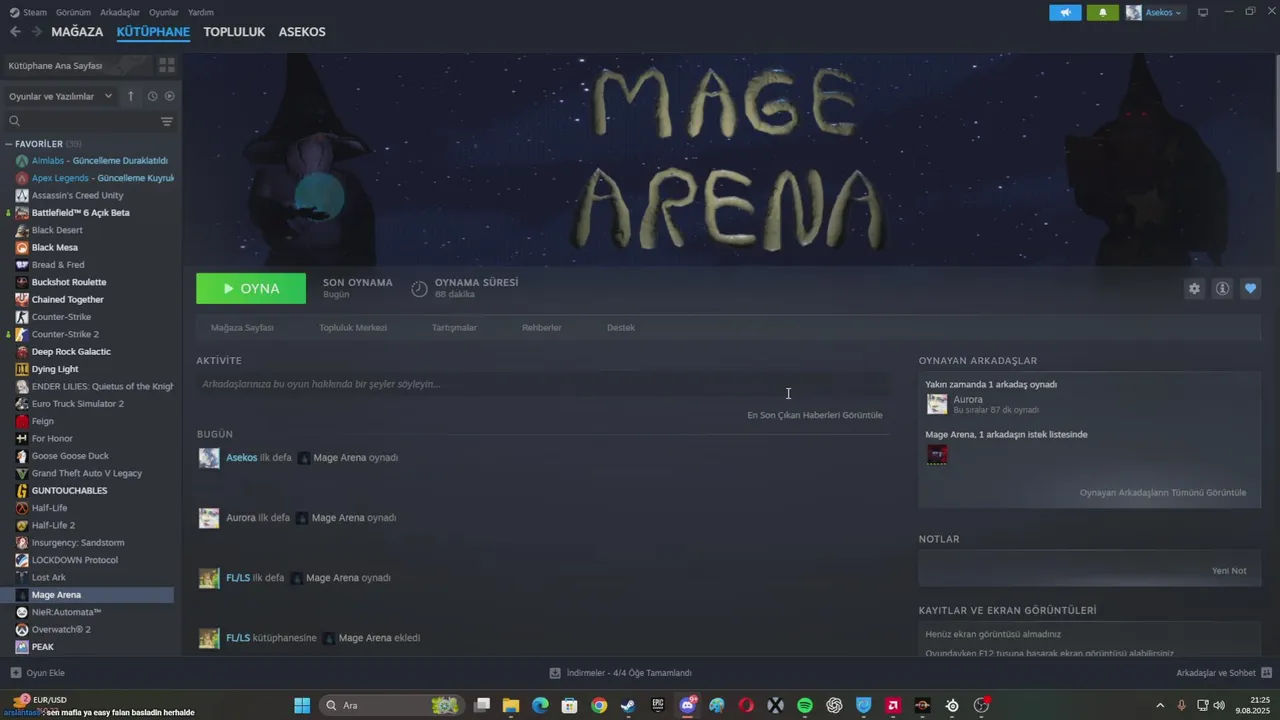Open the notifications bell icon
The image size is (1280, 720).
click(1103, 12)
